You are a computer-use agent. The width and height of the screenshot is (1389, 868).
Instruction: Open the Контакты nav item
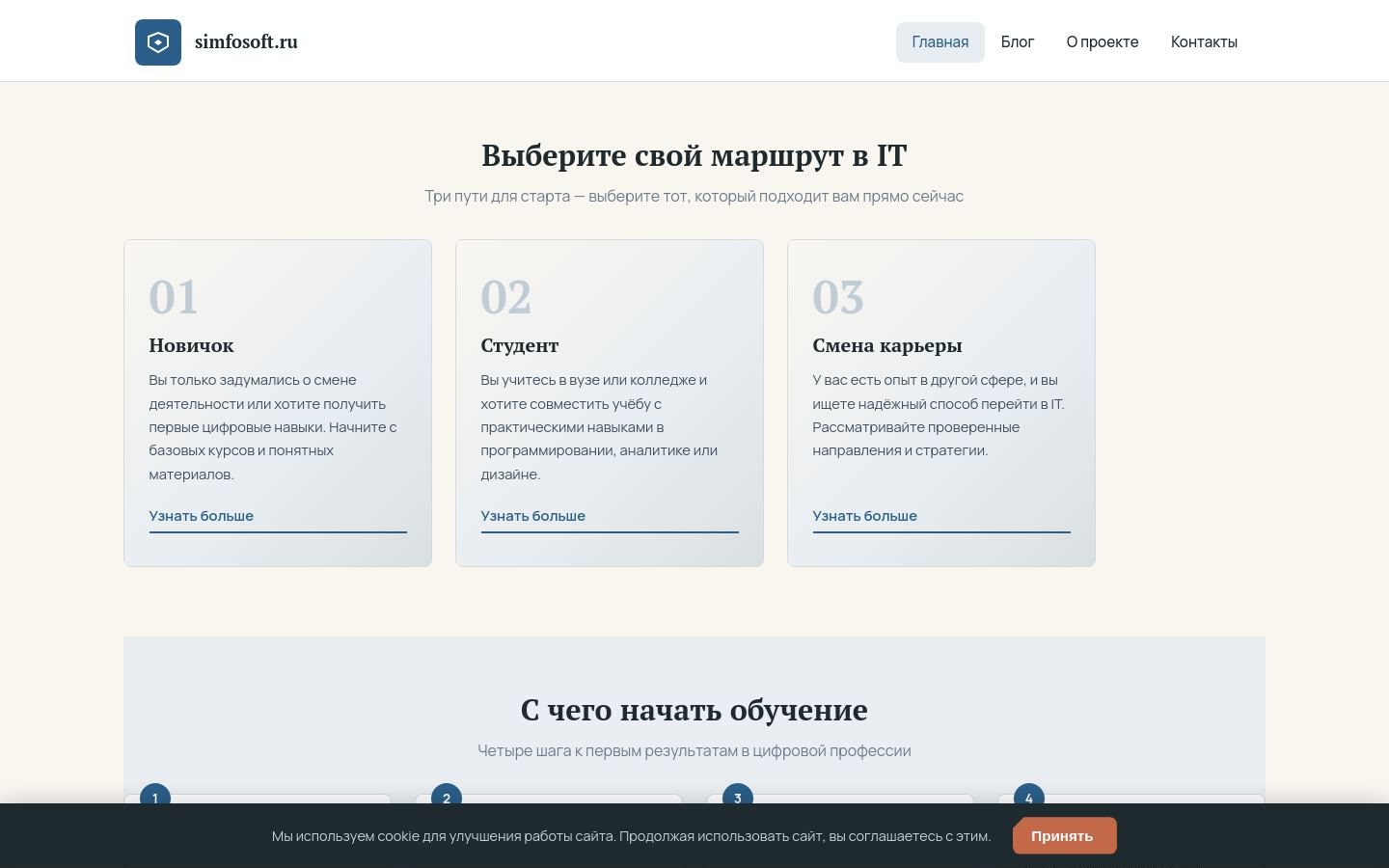1204,42
